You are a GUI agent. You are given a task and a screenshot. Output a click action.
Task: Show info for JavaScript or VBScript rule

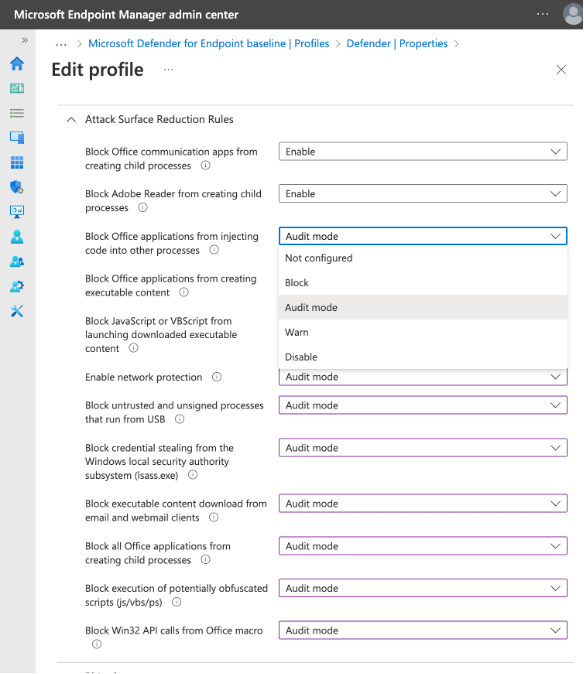pyautogui.click(x=134, y=348)
